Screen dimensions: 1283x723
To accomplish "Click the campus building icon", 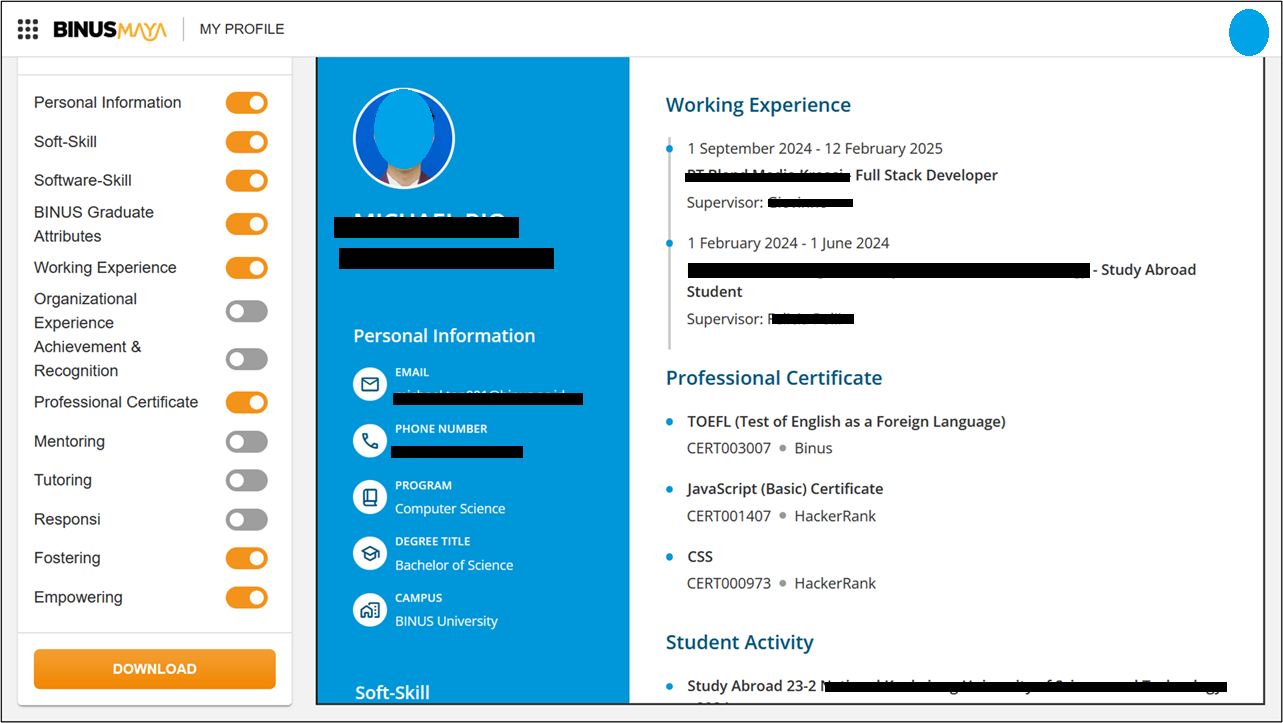I will point(370,610).
